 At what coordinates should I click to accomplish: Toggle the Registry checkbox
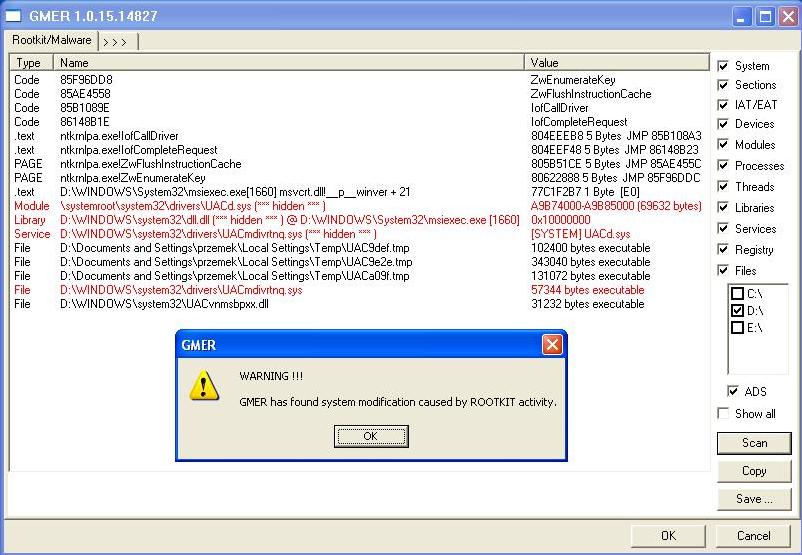723,250
